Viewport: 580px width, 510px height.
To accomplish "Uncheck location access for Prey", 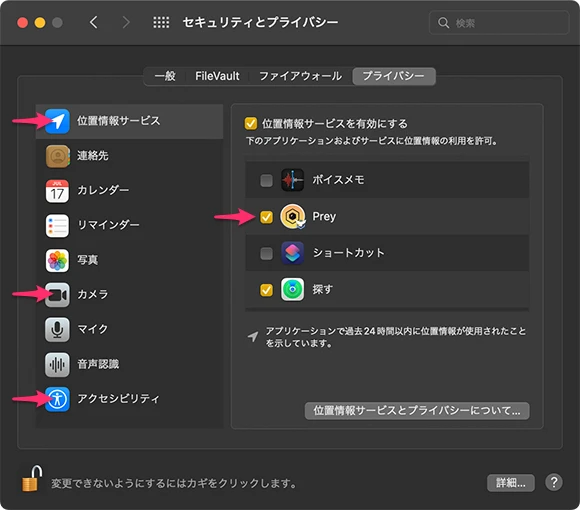I will coord(266,217).
